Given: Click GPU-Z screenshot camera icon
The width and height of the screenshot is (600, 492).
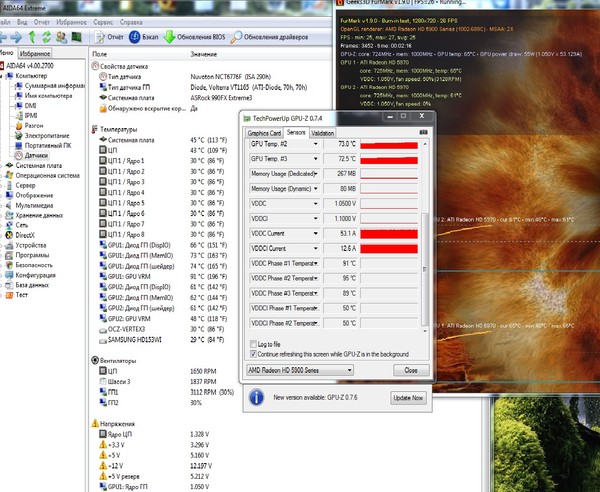Looking at the screenshot, I should 423,132.
